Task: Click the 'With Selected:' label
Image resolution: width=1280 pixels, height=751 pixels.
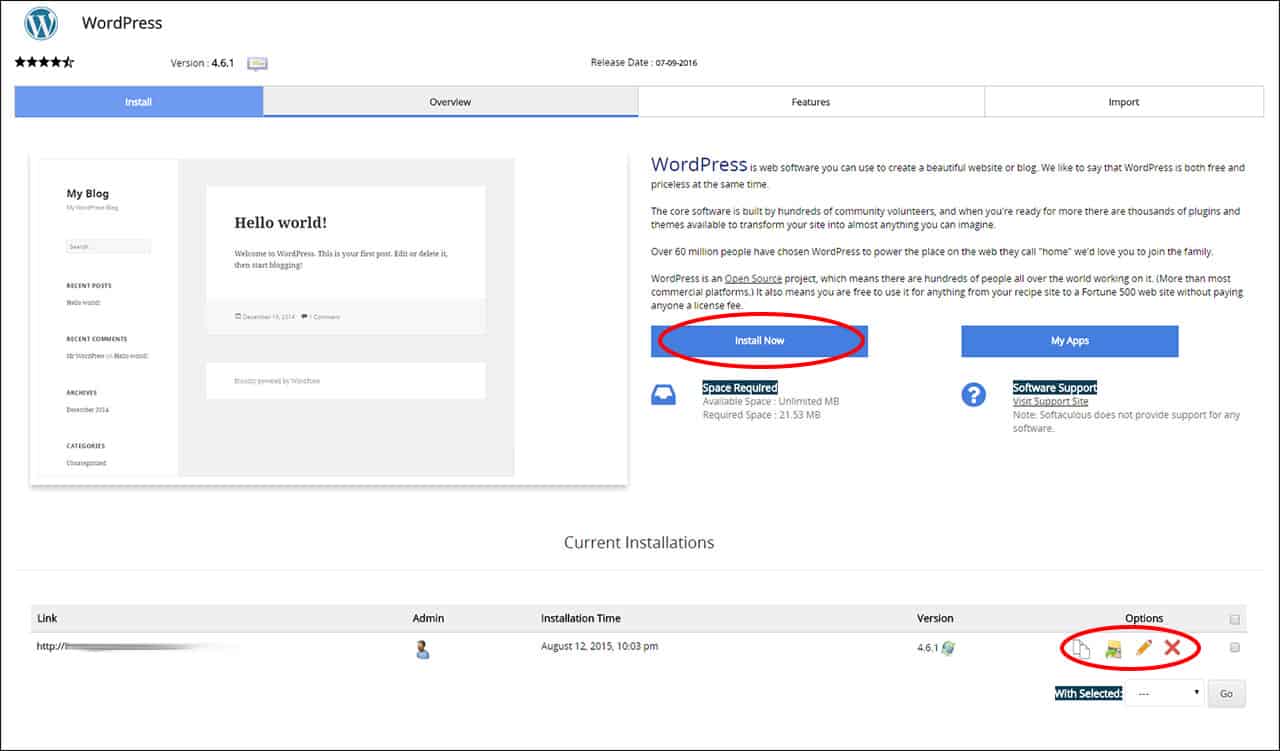Action: coord(1089,693)
